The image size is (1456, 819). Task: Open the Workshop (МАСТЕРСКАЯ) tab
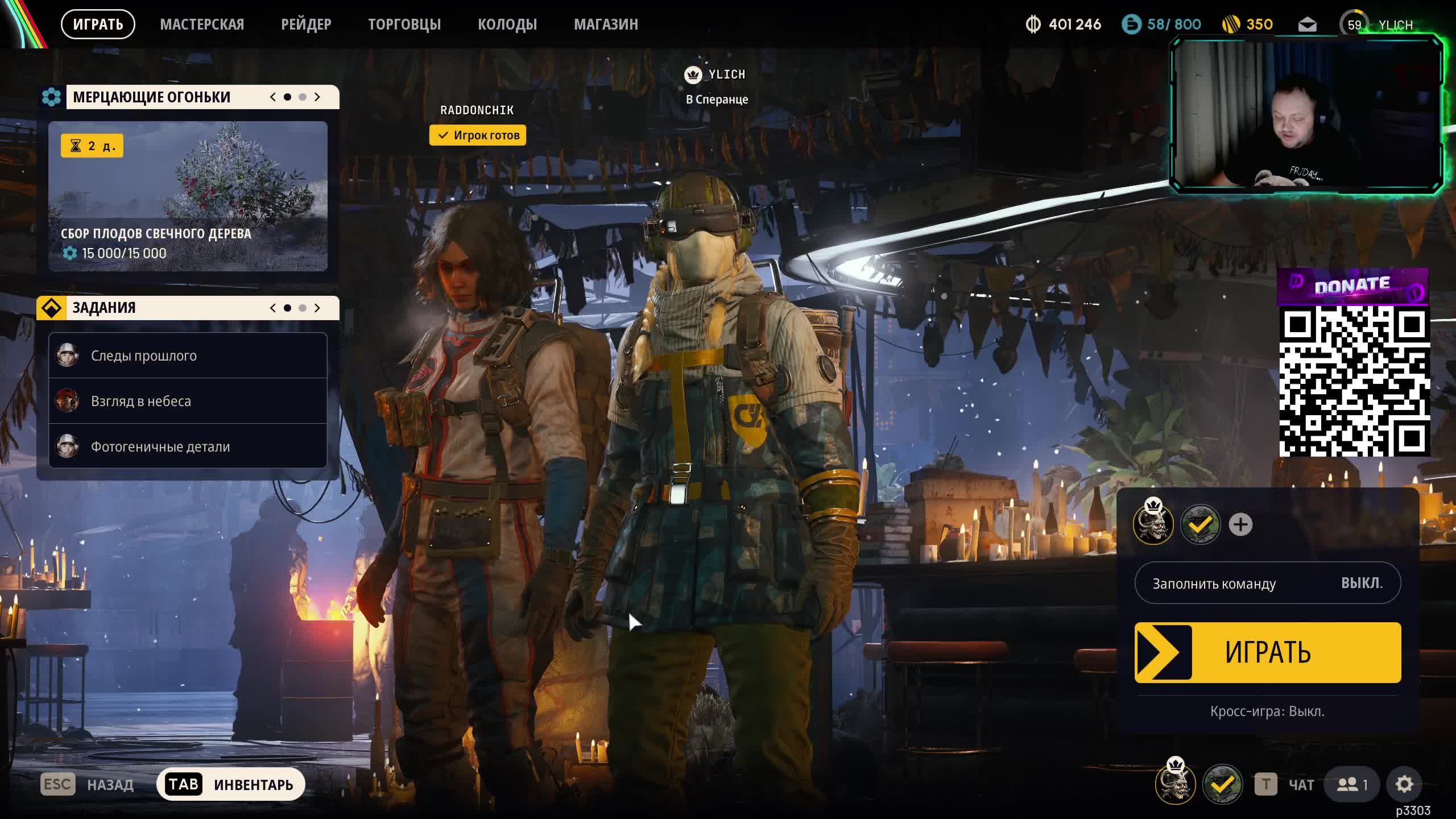[x=202, y=24]
